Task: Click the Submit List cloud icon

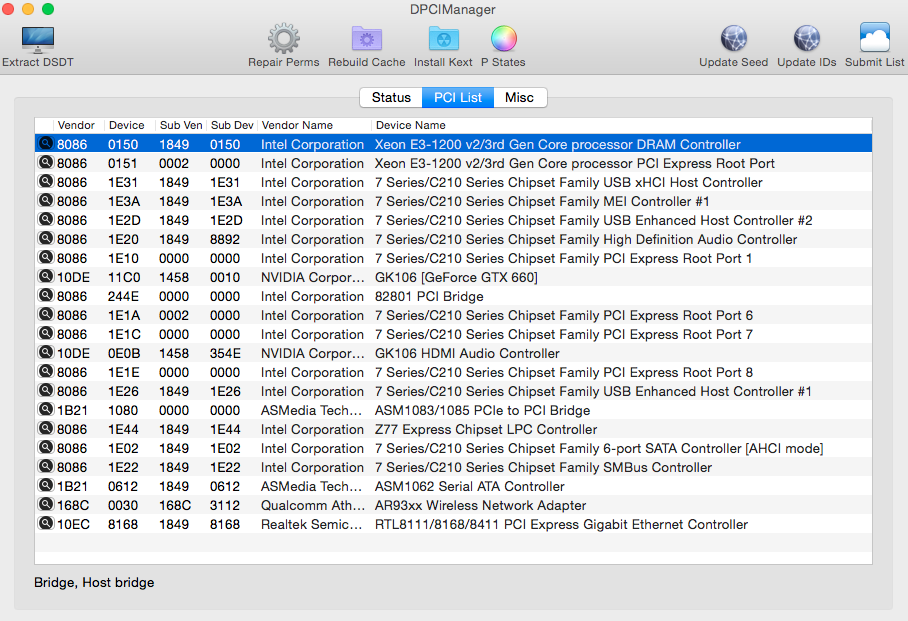Action: [874, 39]
